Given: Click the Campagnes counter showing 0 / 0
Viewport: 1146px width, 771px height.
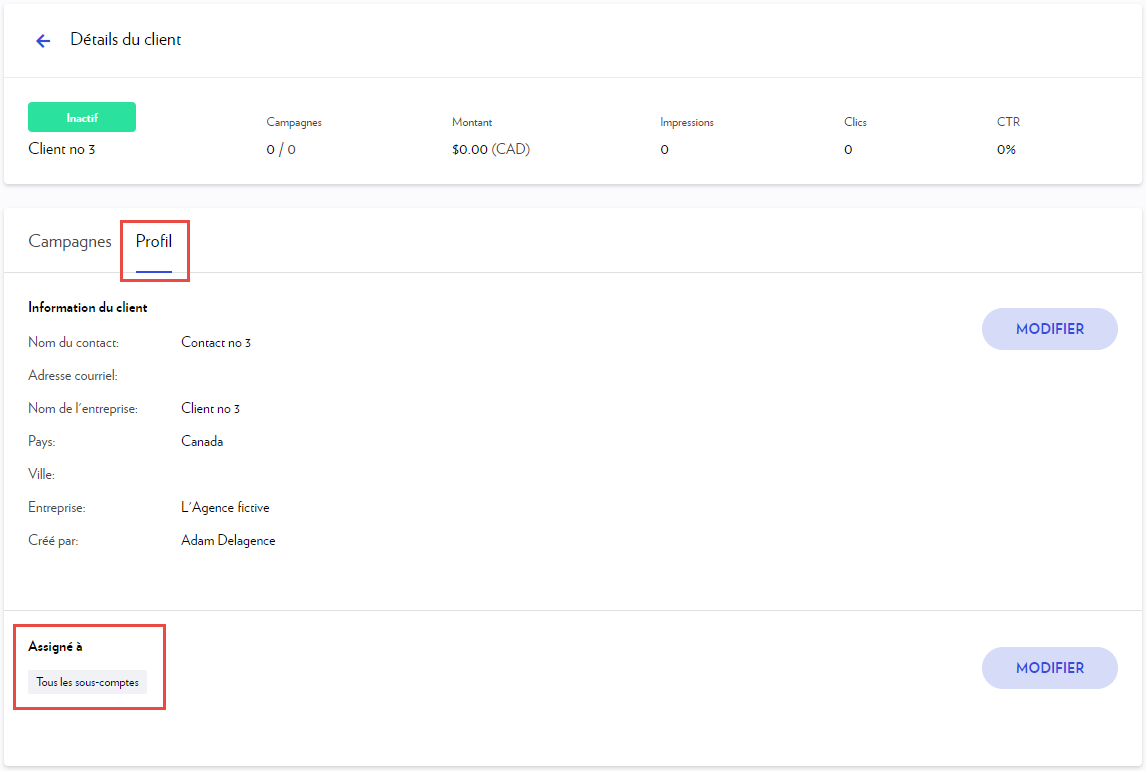Looking at the screenshot, I should coord(277,149).
